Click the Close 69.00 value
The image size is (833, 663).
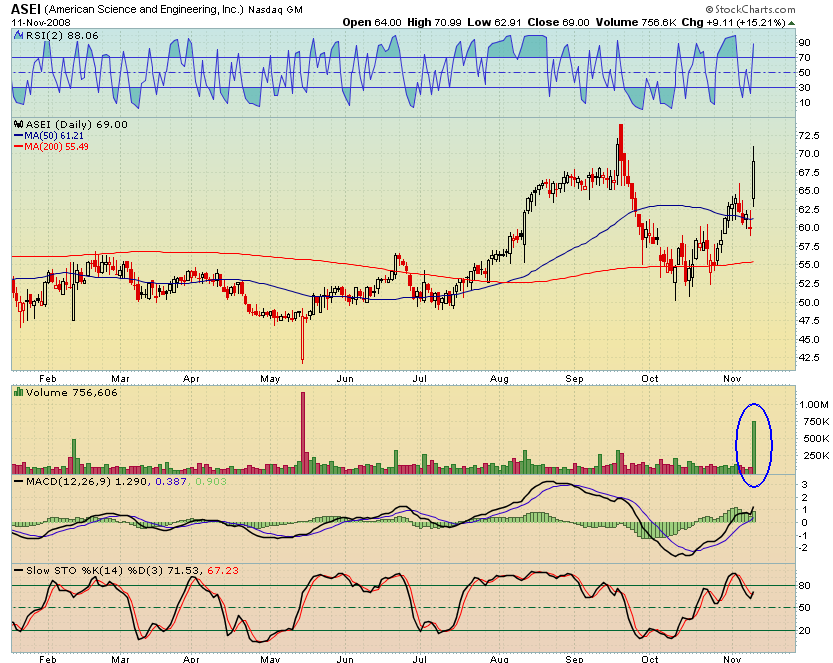[558, 22]
